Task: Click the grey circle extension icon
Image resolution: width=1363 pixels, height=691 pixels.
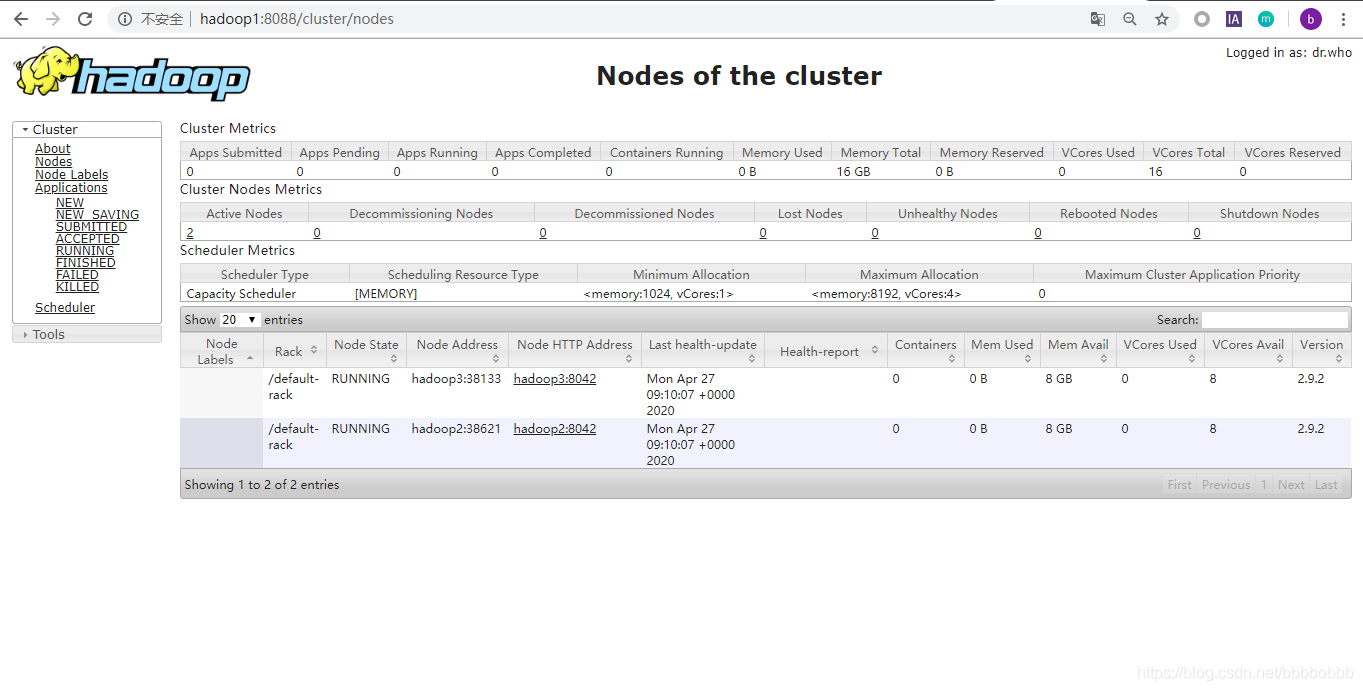Action: coord(1202,19)
